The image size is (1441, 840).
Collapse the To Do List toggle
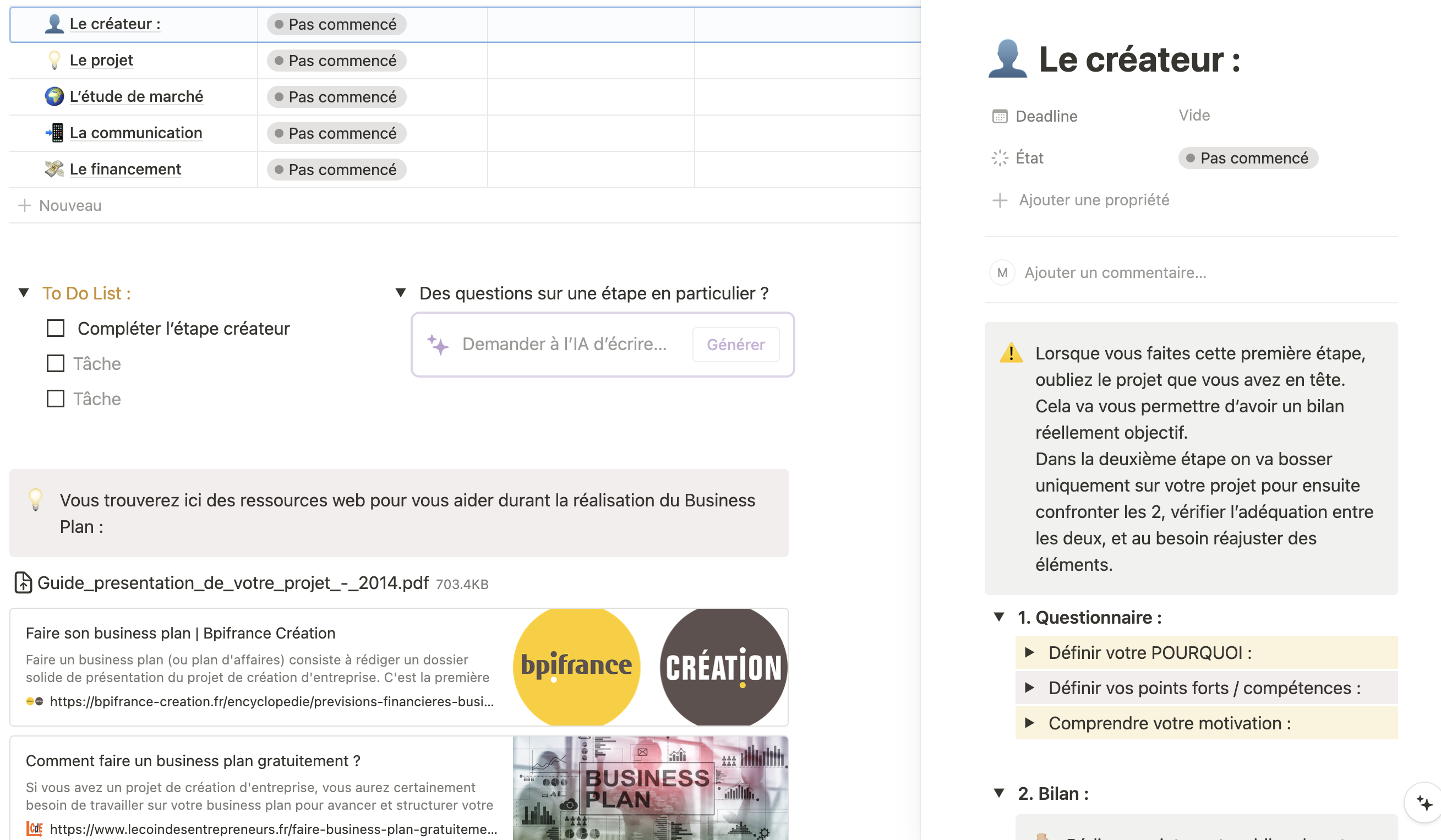[x=24, y=293]
